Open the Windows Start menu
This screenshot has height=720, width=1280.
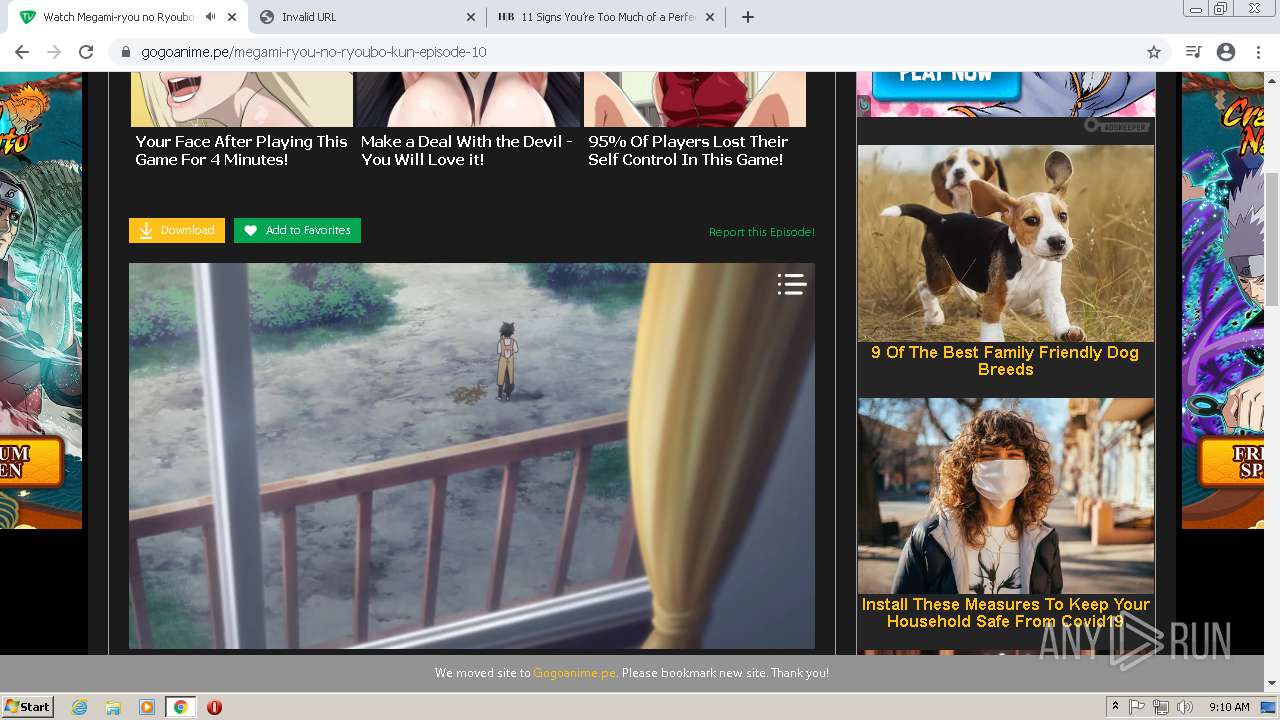[28, 707]
